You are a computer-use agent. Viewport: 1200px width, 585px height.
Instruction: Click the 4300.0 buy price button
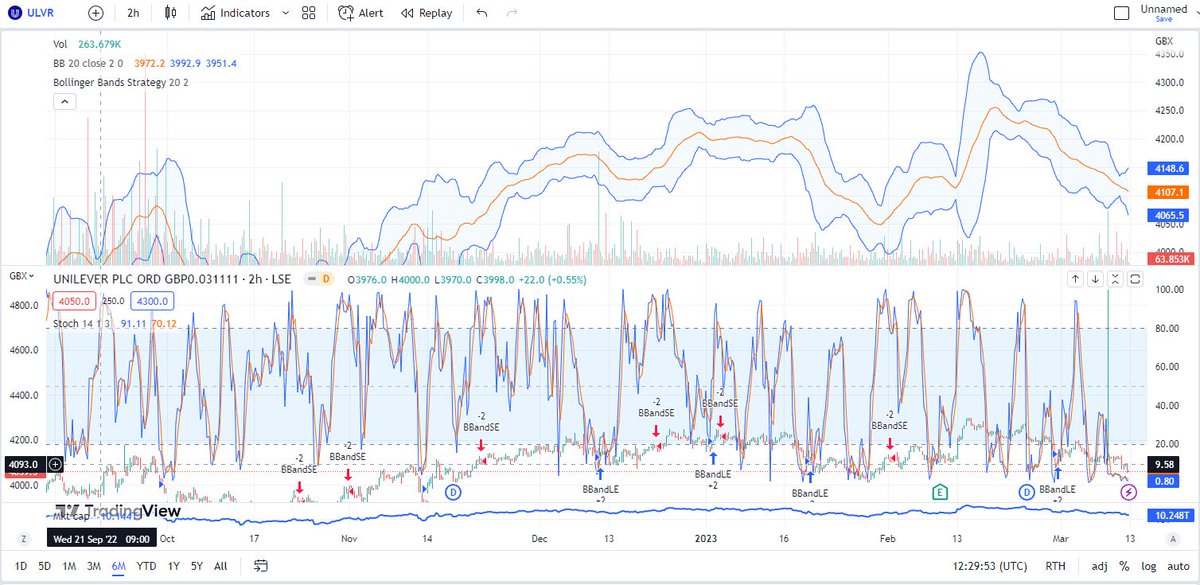click(x=150, y=300)
